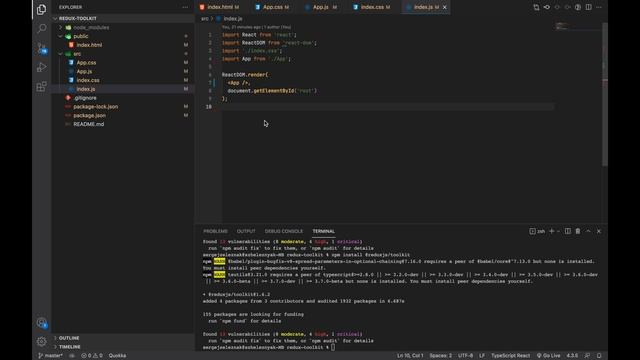Image resolution: width=640 pixels, height=360 pixels.
Task: Maximize the panel with the up chevron
Action: pos(588,231)
